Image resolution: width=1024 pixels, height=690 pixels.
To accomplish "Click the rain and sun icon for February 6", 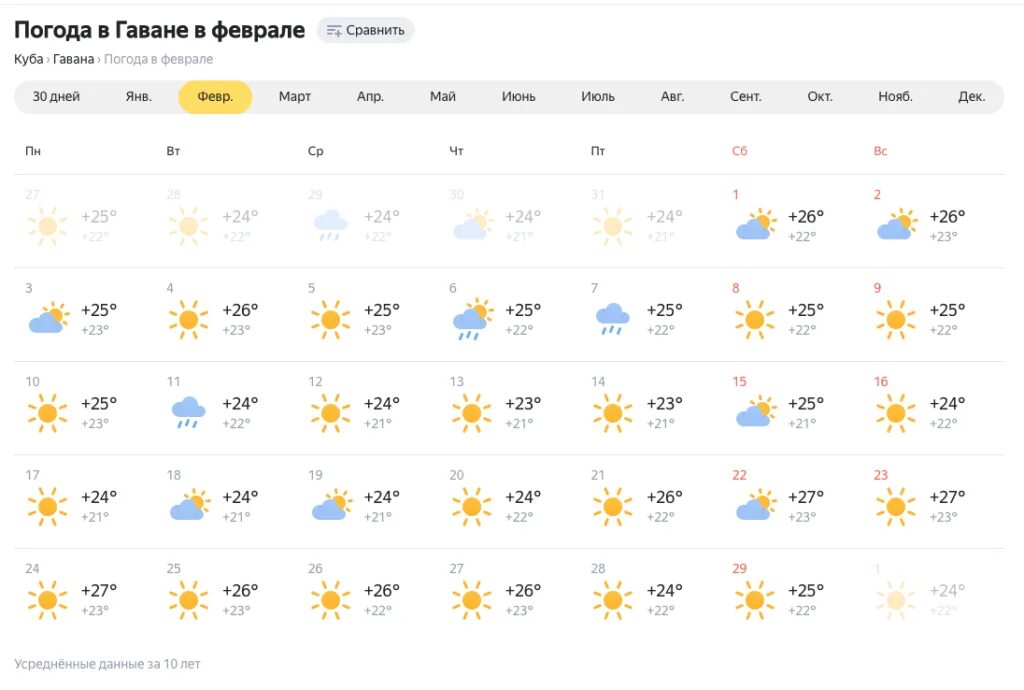I will (x=472, y=320).
